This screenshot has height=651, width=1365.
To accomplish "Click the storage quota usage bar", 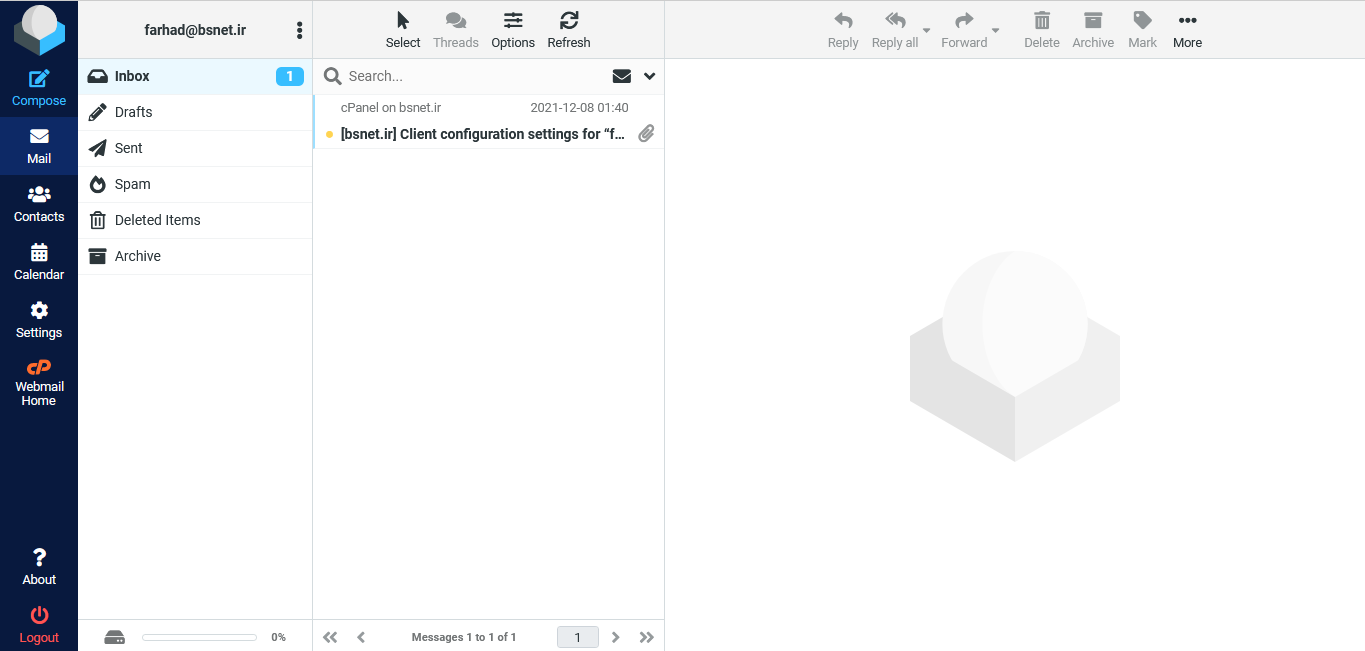I will click(x=199, y=637).
